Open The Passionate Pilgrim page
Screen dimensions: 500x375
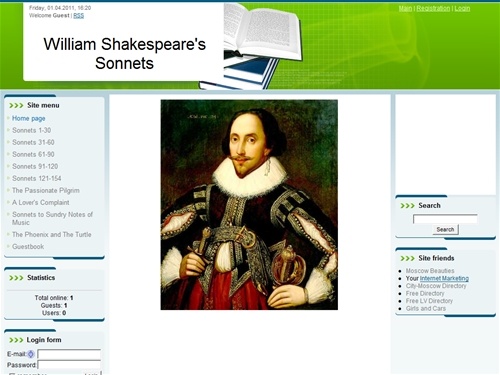[x=46, y=190]
